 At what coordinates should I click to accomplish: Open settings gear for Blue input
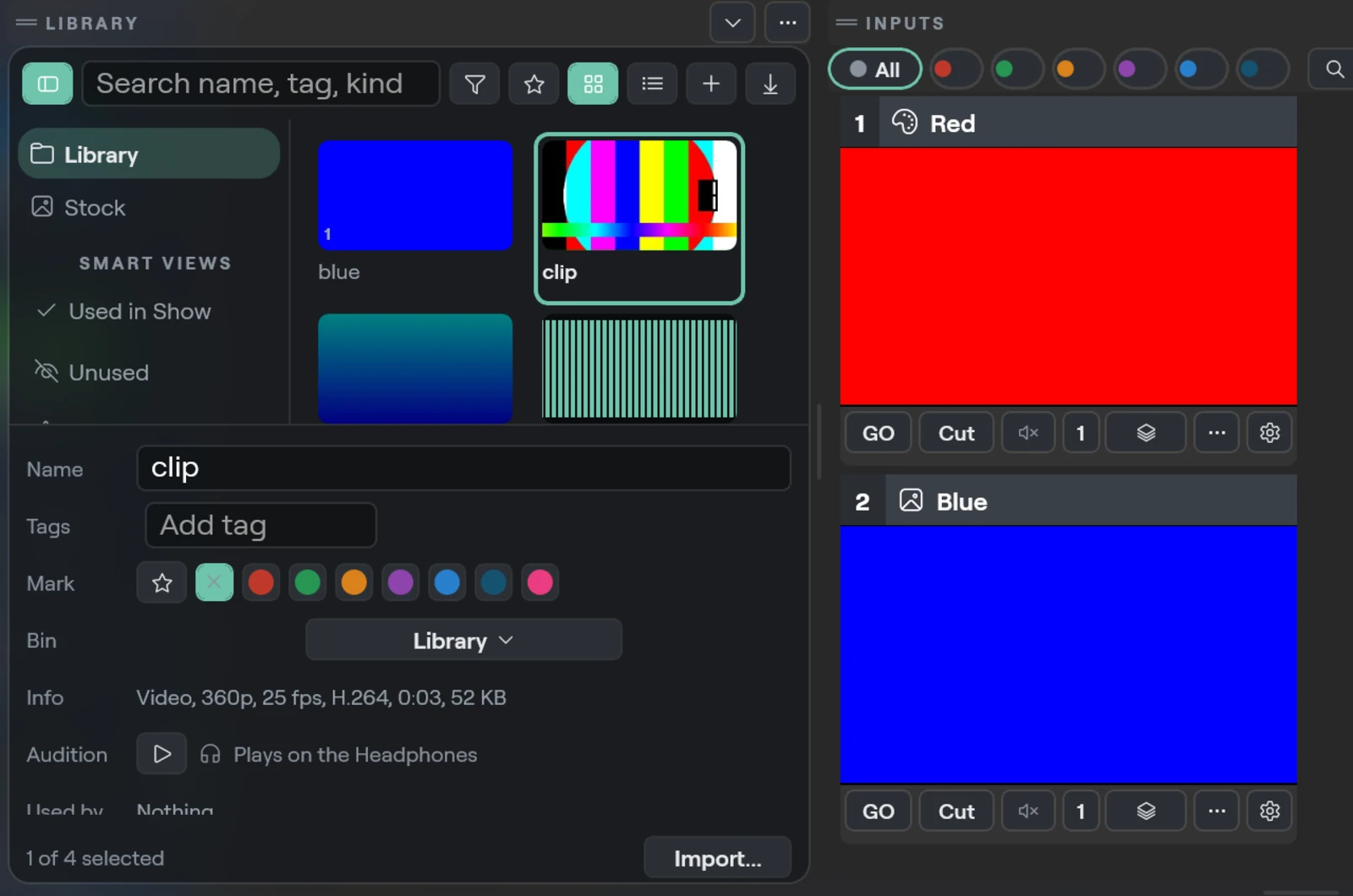coord(1269,811)
